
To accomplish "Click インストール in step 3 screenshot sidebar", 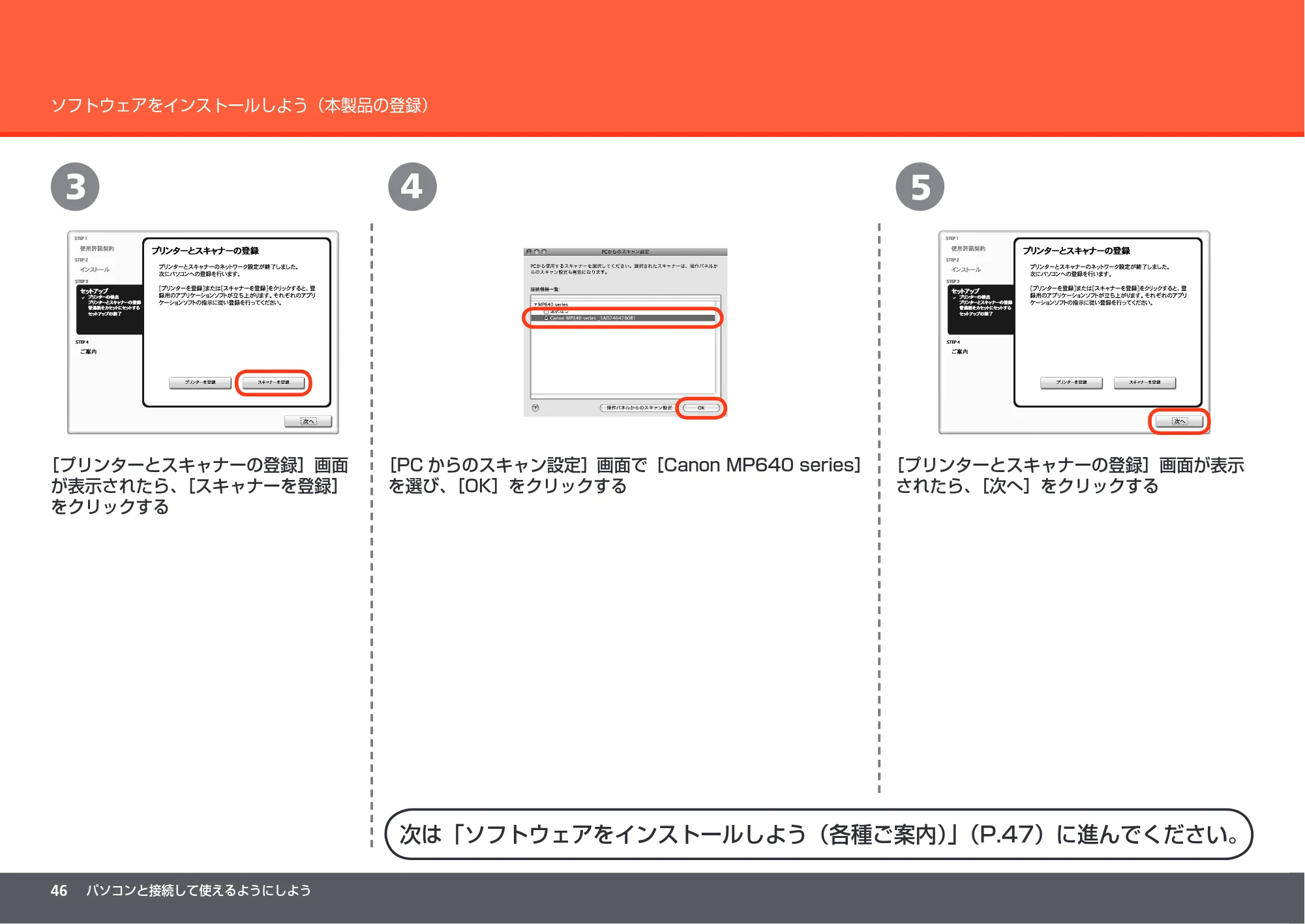I will (95, 269).
